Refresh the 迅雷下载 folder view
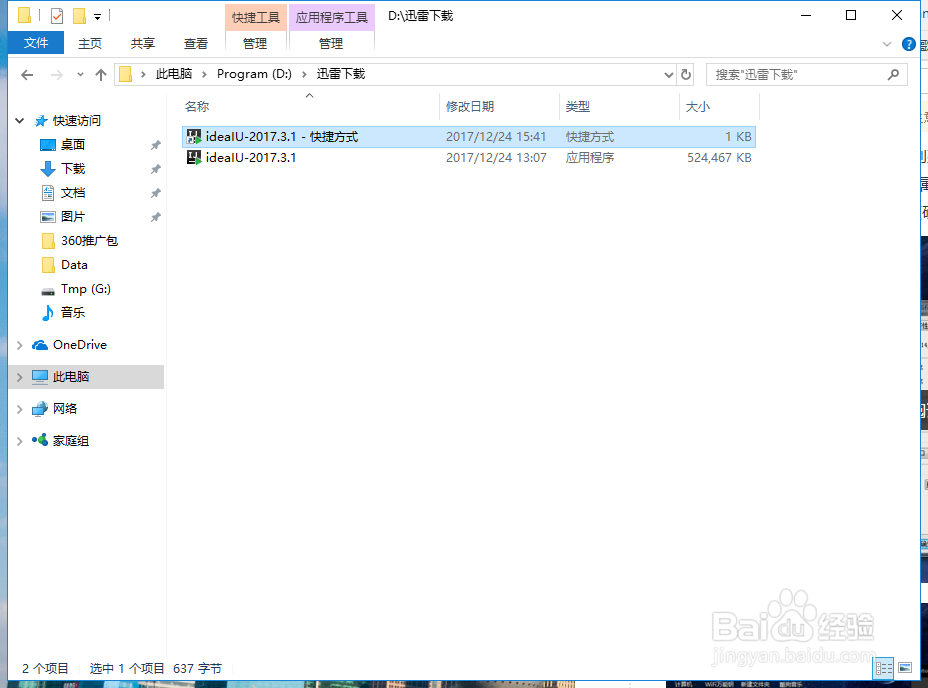The height and width of the screenshot is (688, 928). pos(688,73)
